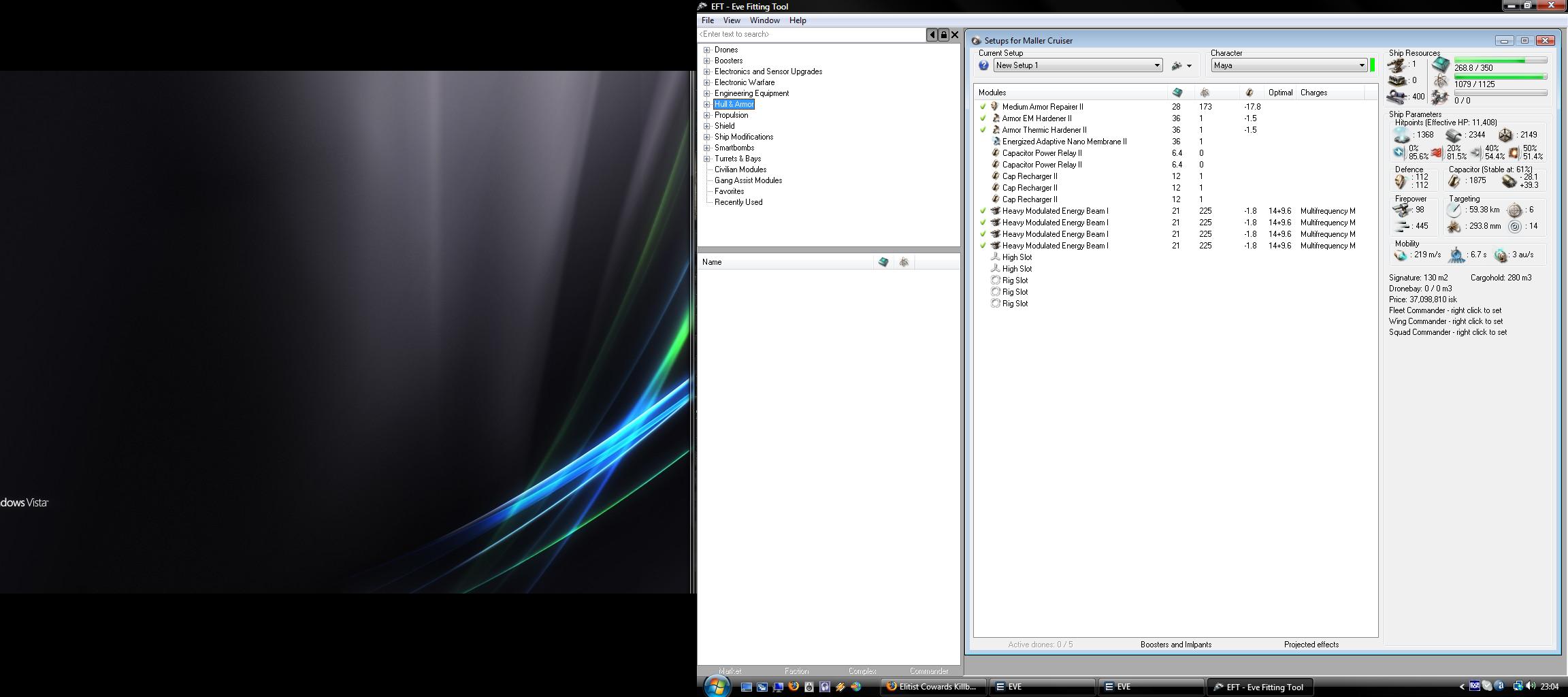Toggle the lock icon next to search box
Viewport: 1568px width, 697px height.
(x=943, y=34)
